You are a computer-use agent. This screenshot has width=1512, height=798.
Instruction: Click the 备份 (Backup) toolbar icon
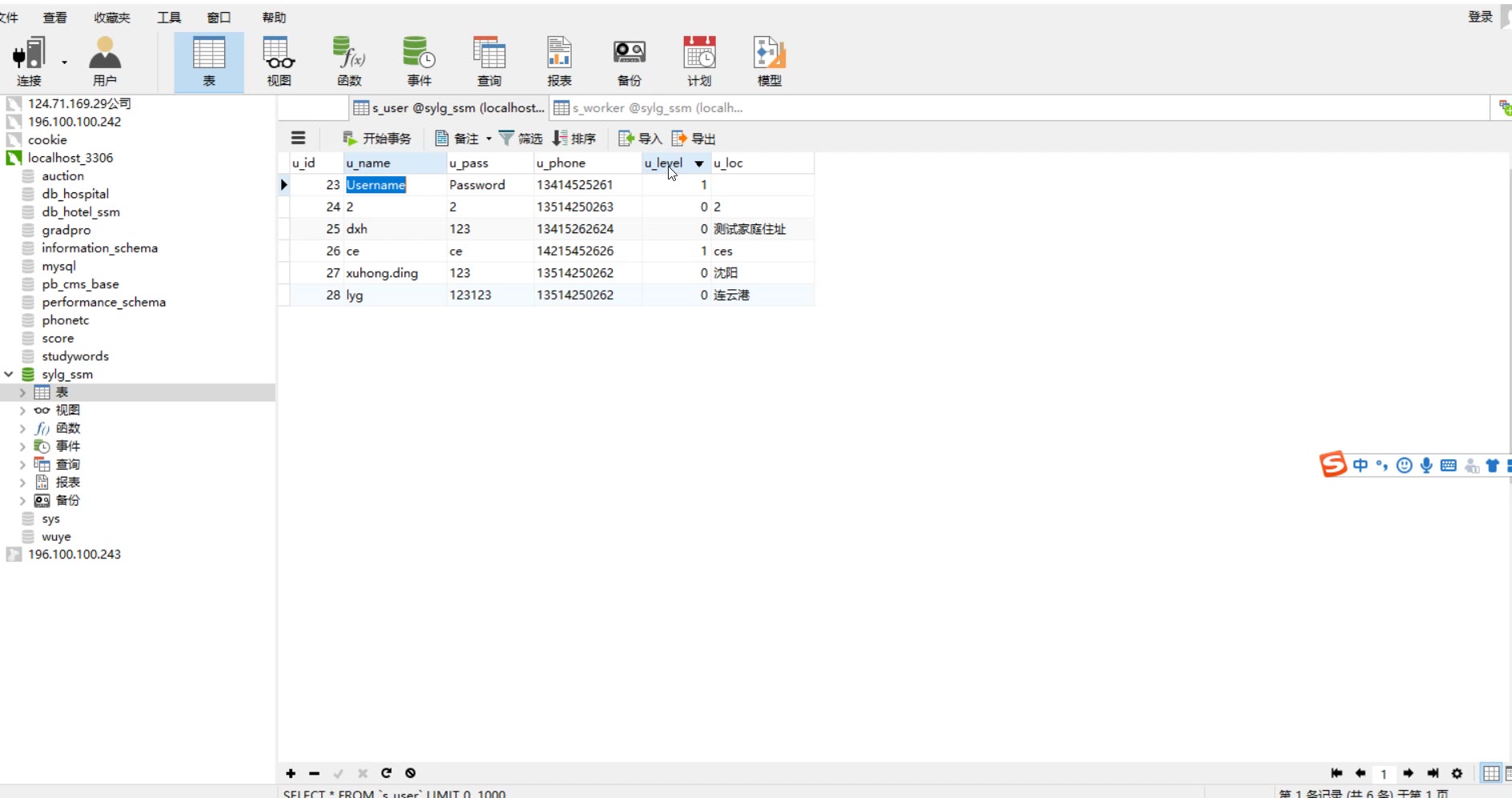click(x=629, y=61)
